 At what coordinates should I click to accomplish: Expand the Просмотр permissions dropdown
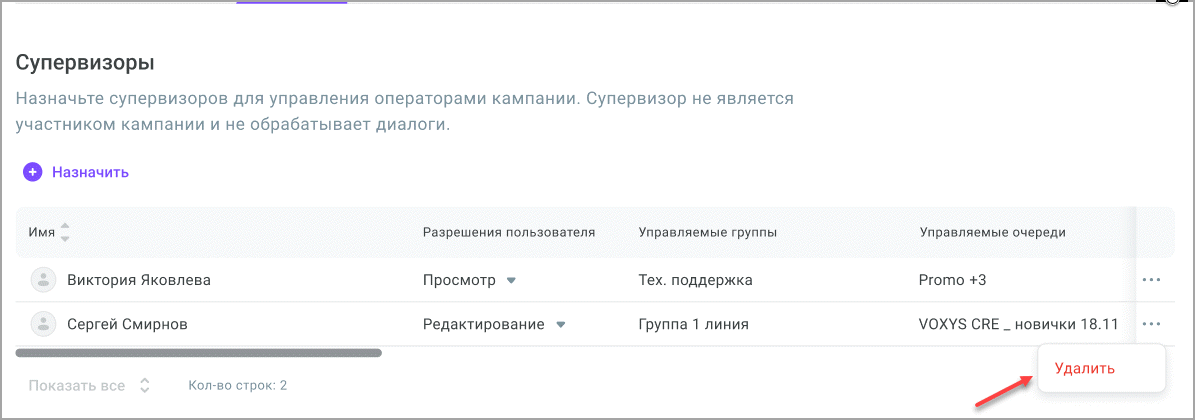(x=511, y=280)
